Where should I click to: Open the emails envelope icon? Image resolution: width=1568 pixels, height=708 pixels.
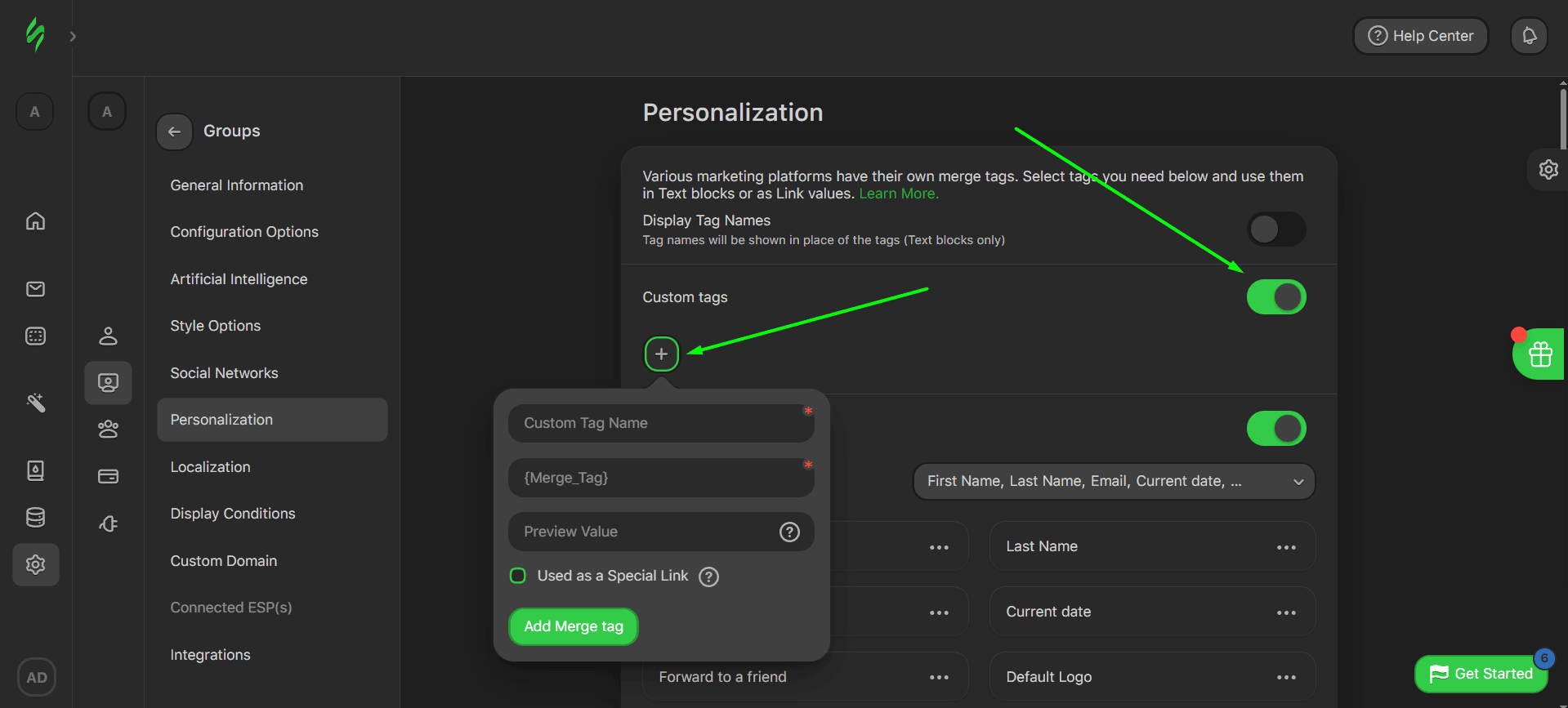click(x=35, y=289)
